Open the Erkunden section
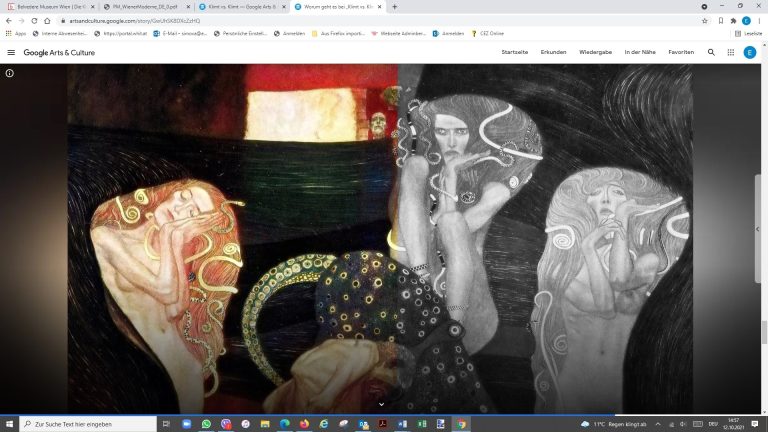768x432 pixels. (553, 52)
